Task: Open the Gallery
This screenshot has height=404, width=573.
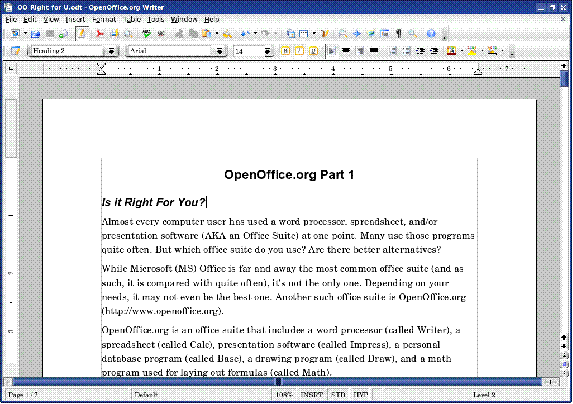Action: coord(371,34)
